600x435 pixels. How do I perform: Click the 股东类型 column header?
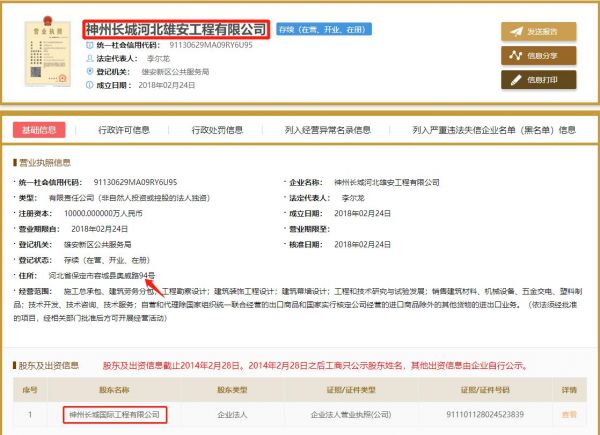tap(232, 390)
